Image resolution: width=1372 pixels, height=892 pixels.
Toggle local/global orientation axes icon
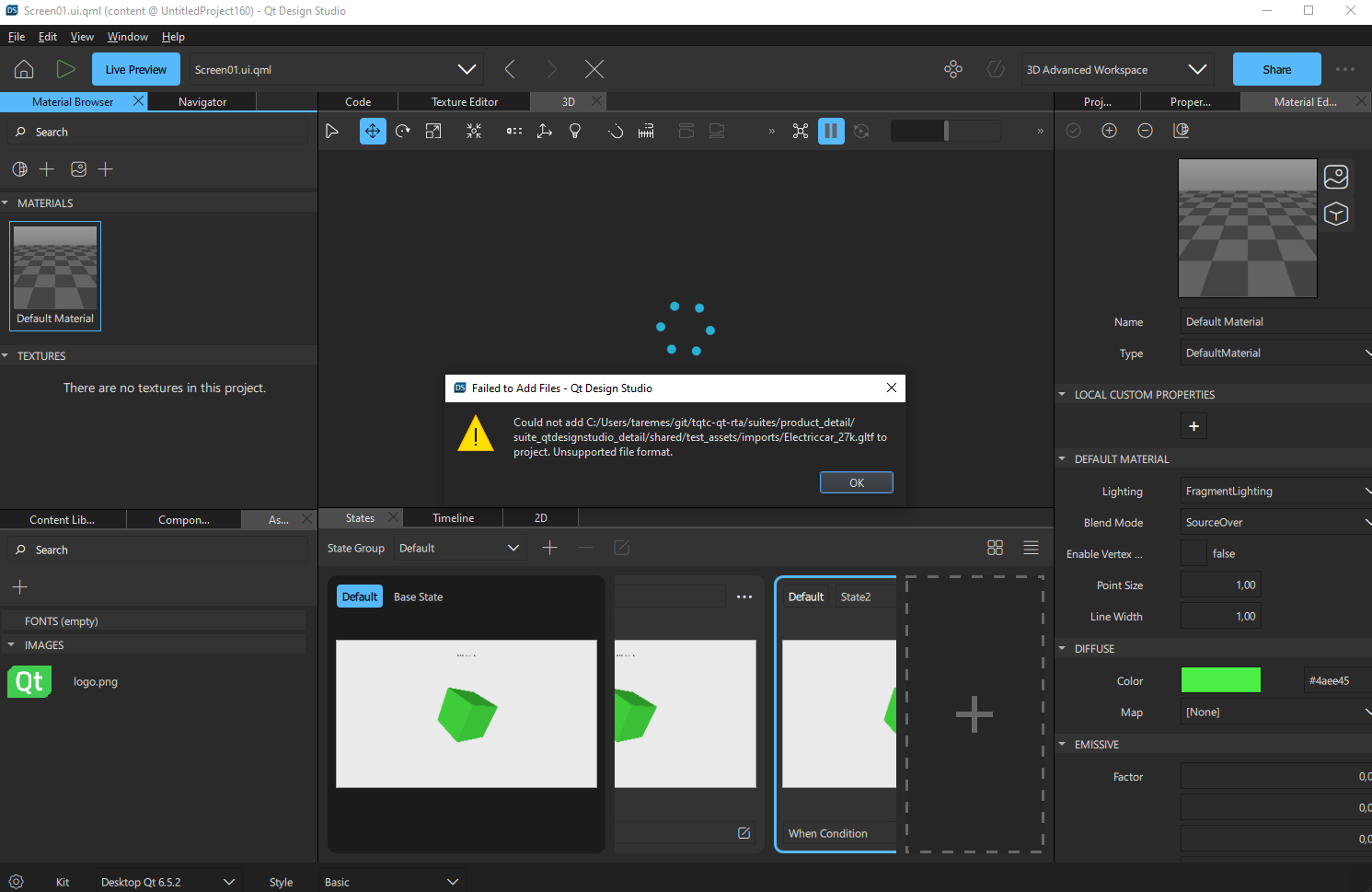coord(545,132)
